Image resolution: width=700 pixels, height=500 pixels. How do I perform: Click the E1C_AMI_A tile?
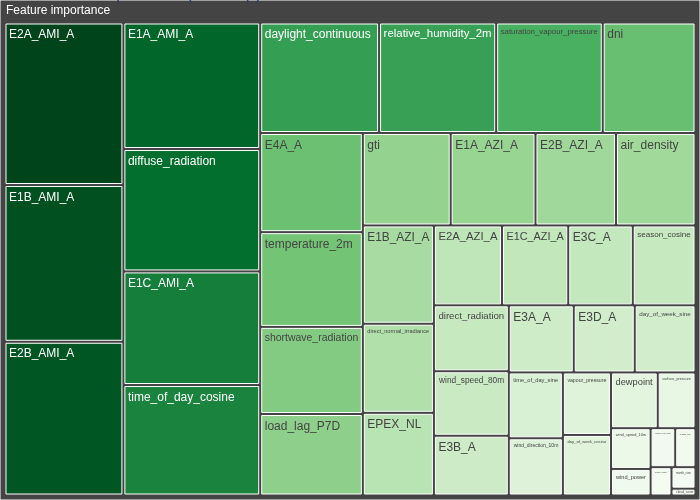pyautogui.click(x=192, y=328)
